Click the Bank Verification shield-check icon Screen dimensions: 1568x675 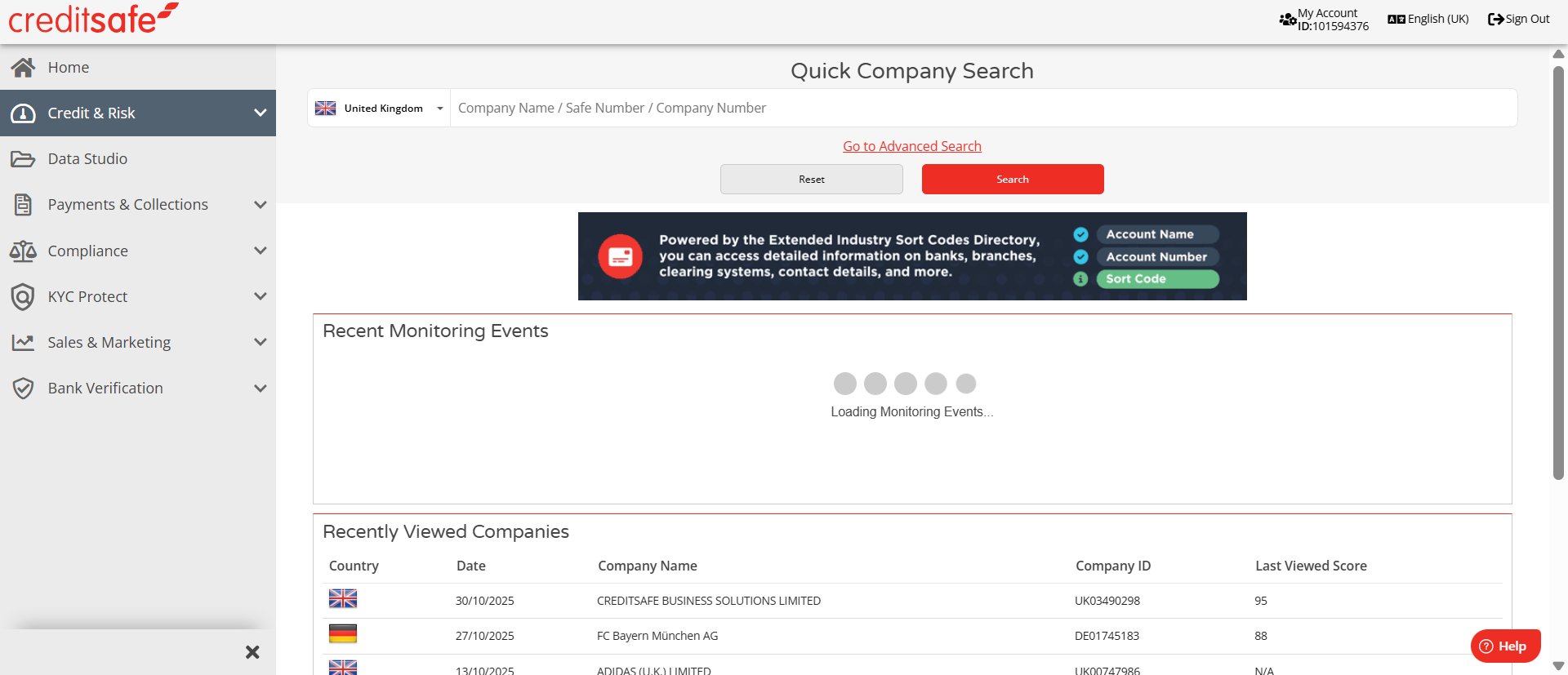point(23,389)
